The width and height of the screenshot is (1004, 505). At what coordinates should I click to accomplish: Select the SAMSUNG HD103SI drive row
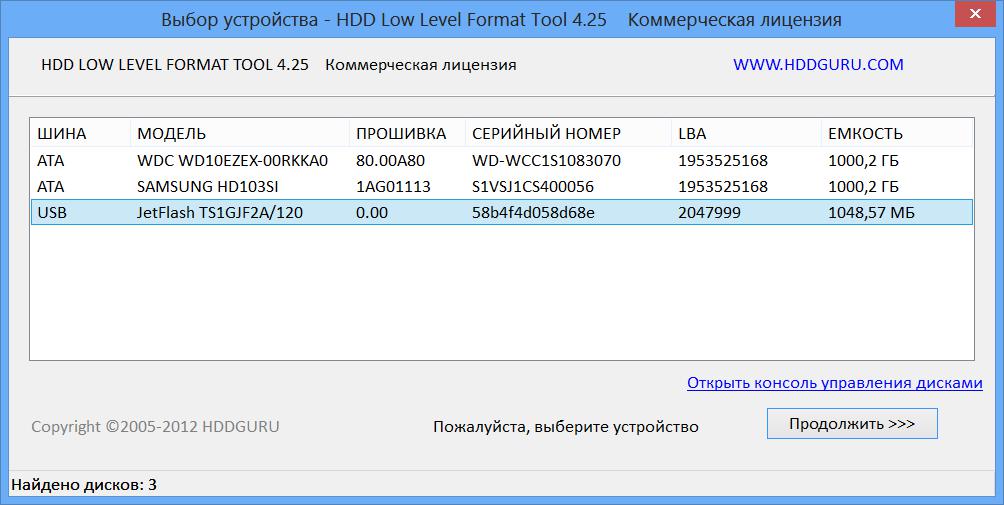click(x=502, y=186)
